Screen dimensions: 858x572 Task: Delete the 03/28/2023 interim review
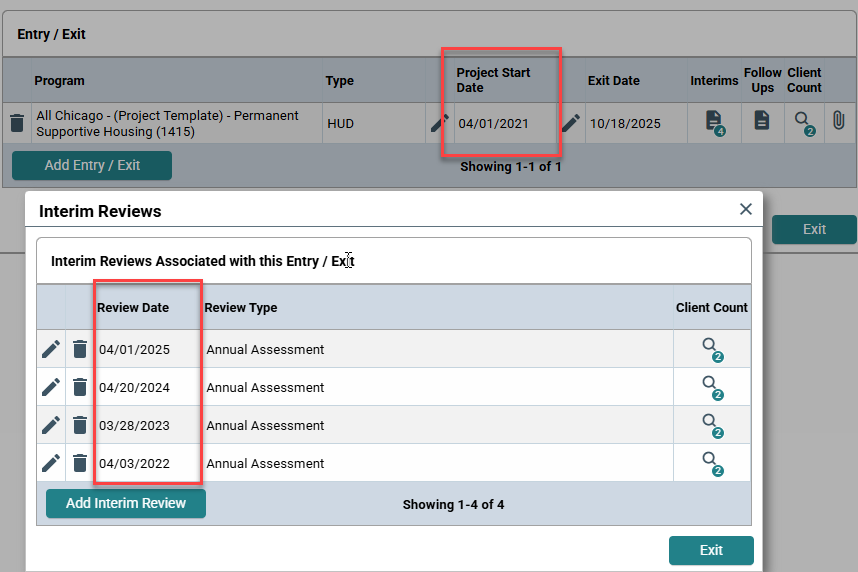point(80,425)
